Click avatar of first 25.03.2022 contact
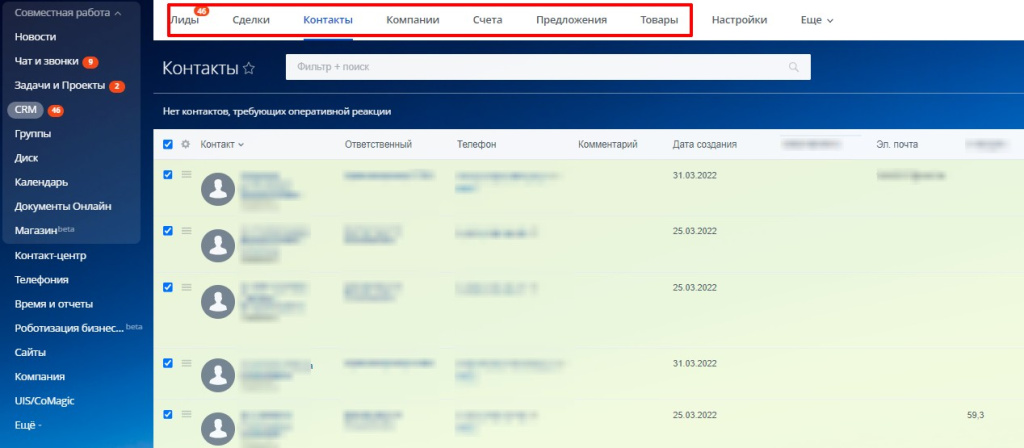 (217, 246)
